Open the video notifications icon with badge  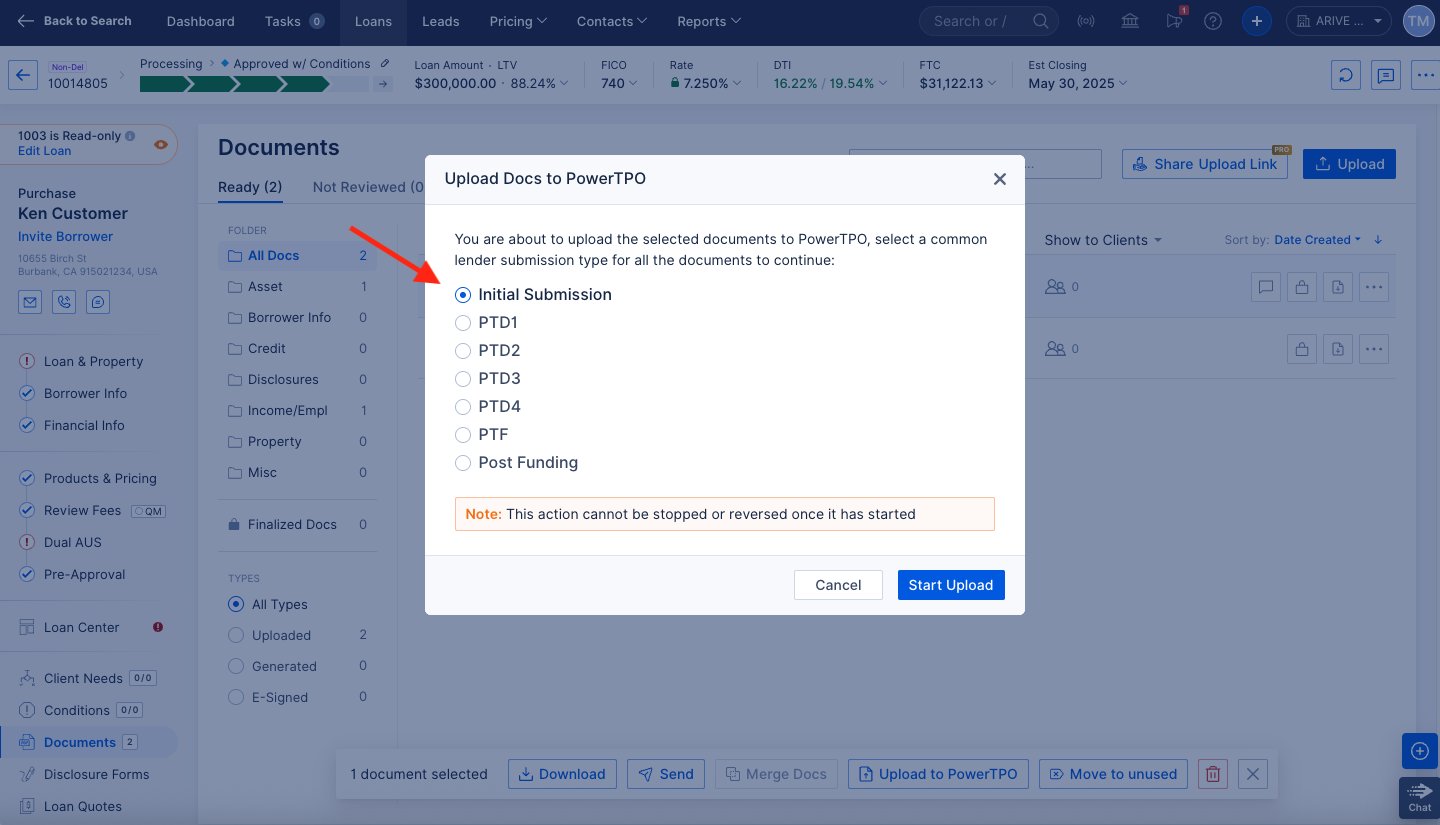pyautogui.click(x=1174, y=21)
